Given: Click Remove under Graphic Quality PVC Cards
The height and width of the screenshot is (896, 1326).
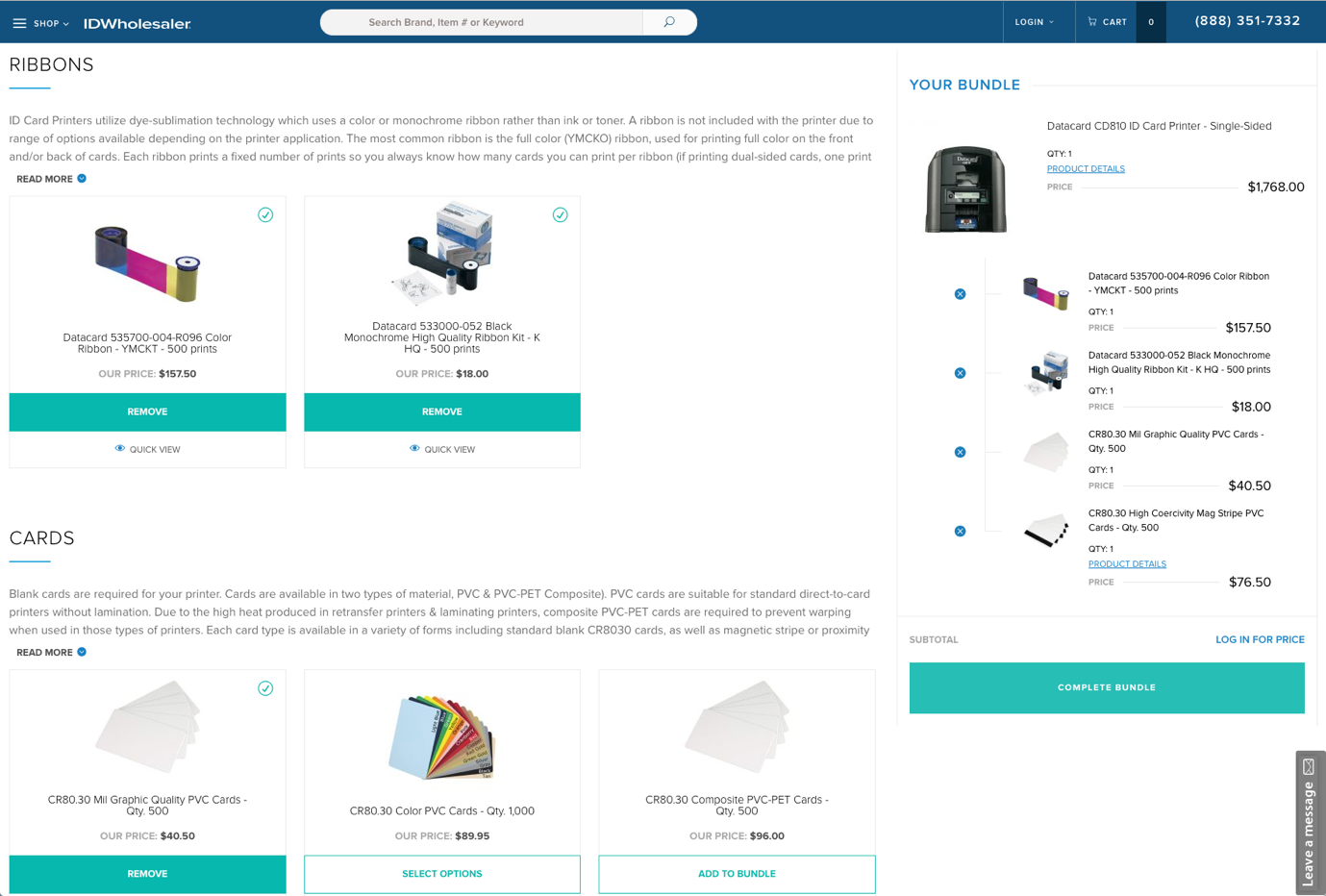Looking at the screenshot, I should 147,874.
